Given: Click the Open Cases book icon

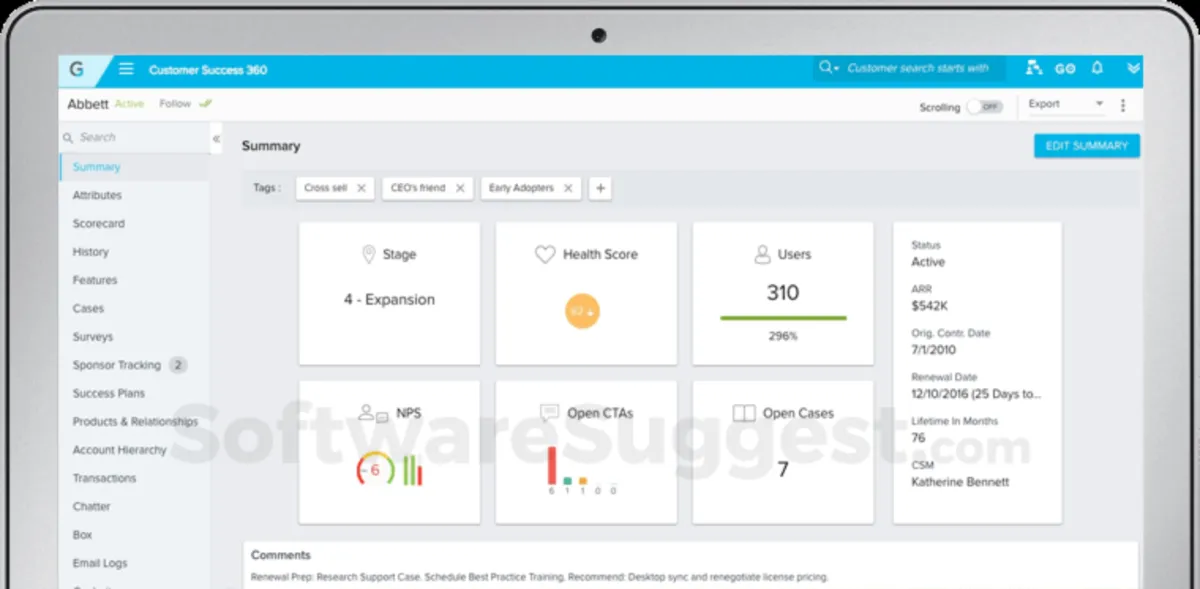Looking at the screenshot, I should point(743,413).
